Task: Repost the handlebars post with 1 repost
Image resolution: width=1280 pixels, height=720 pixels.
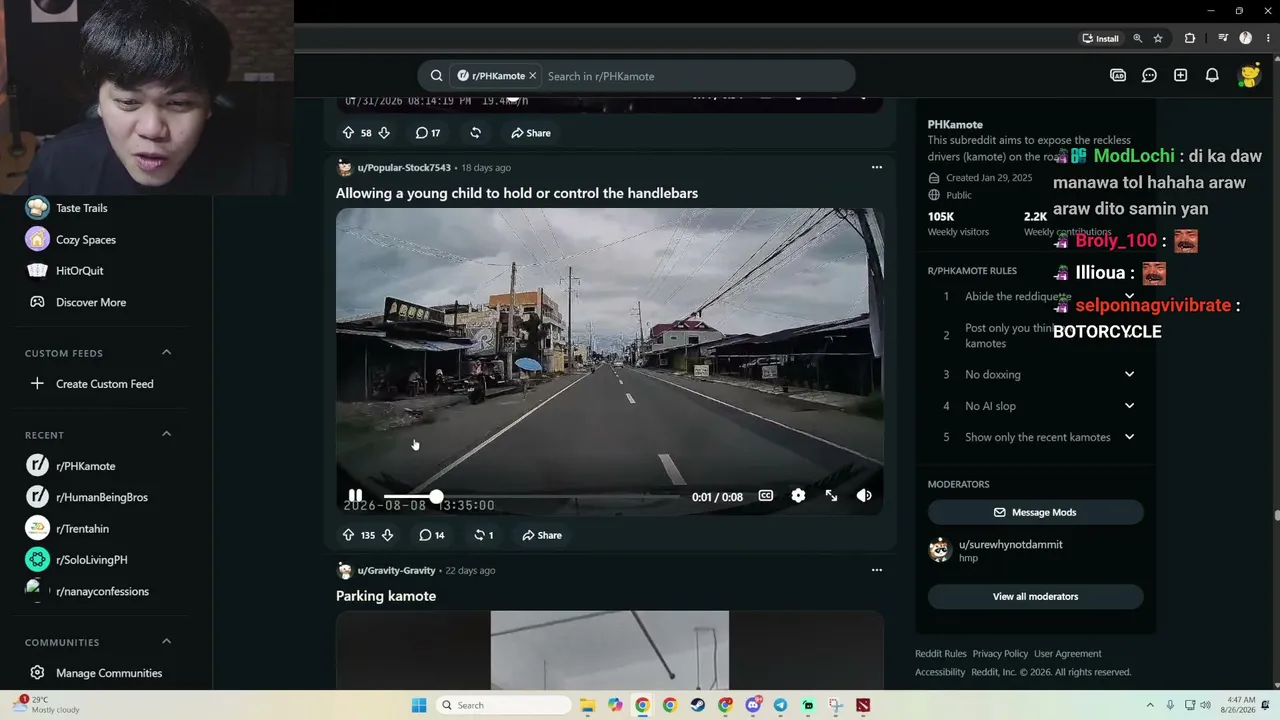Action: tap(484, 535)
